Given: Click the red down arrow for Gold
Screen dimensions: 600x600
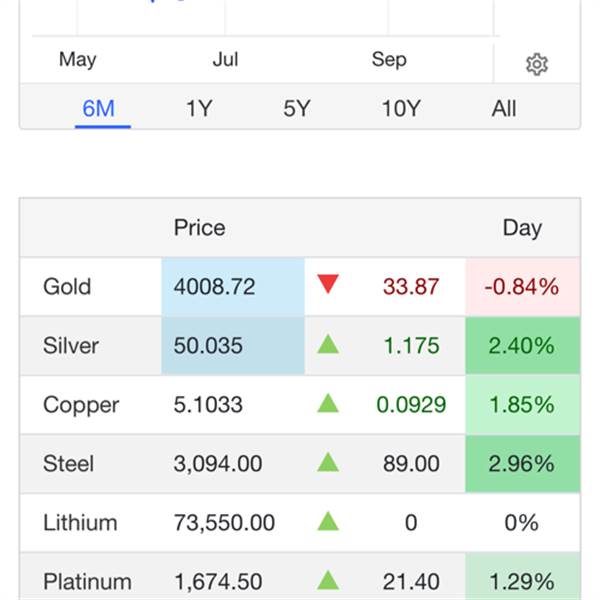Looking at the screenshot, I should (328, 286).
